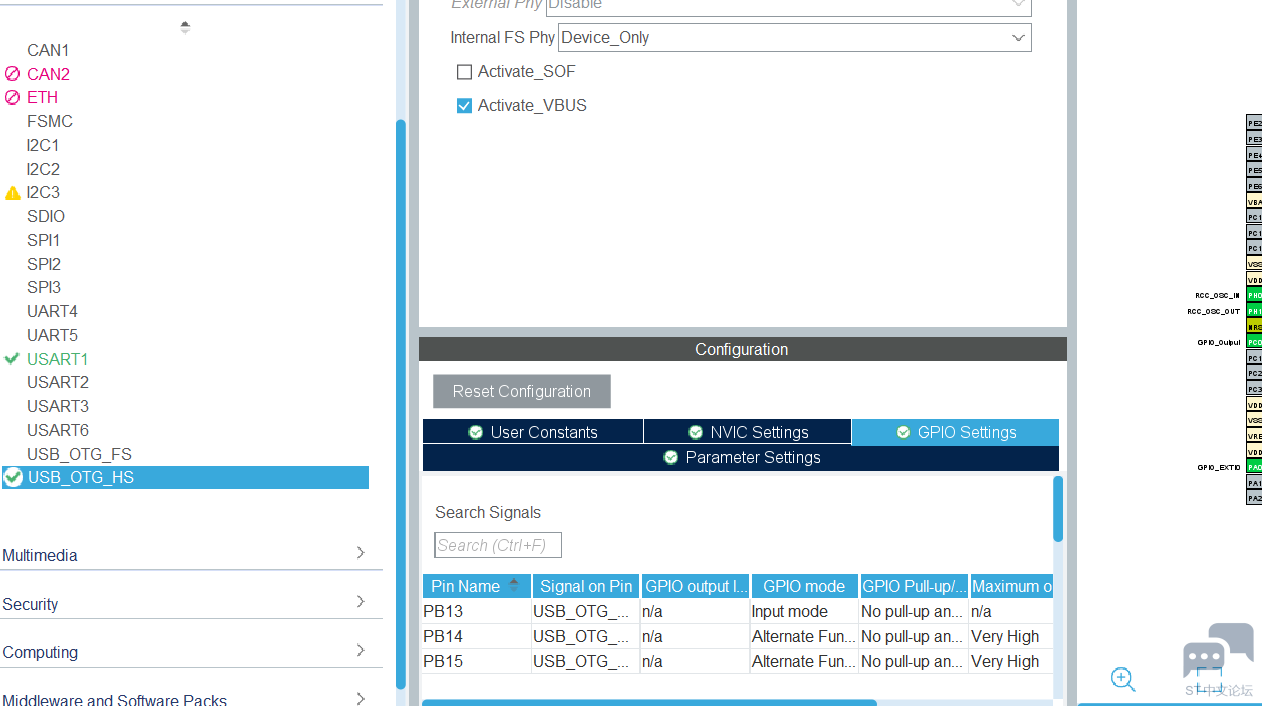Click the Input mode cell for PB13
Viewport: 1262px width, 706px height.
pyautogui.click(x=804, y=611)
